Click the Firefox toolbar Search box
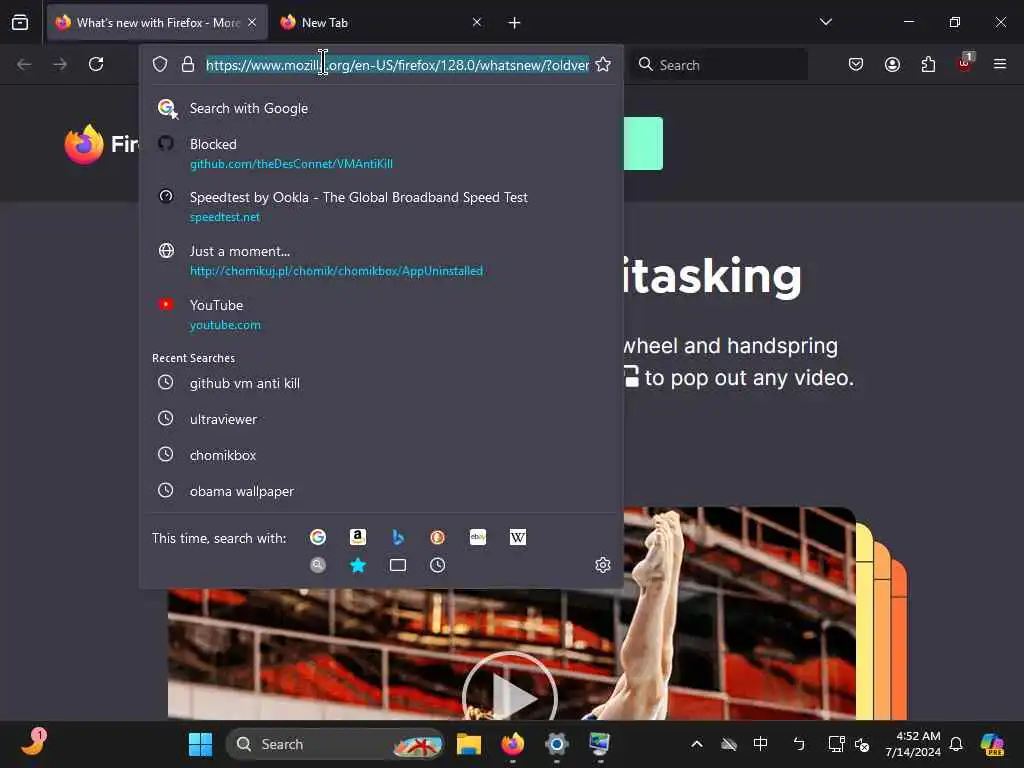Viewport: 1024px width, 768px height. tap(718, 65)
